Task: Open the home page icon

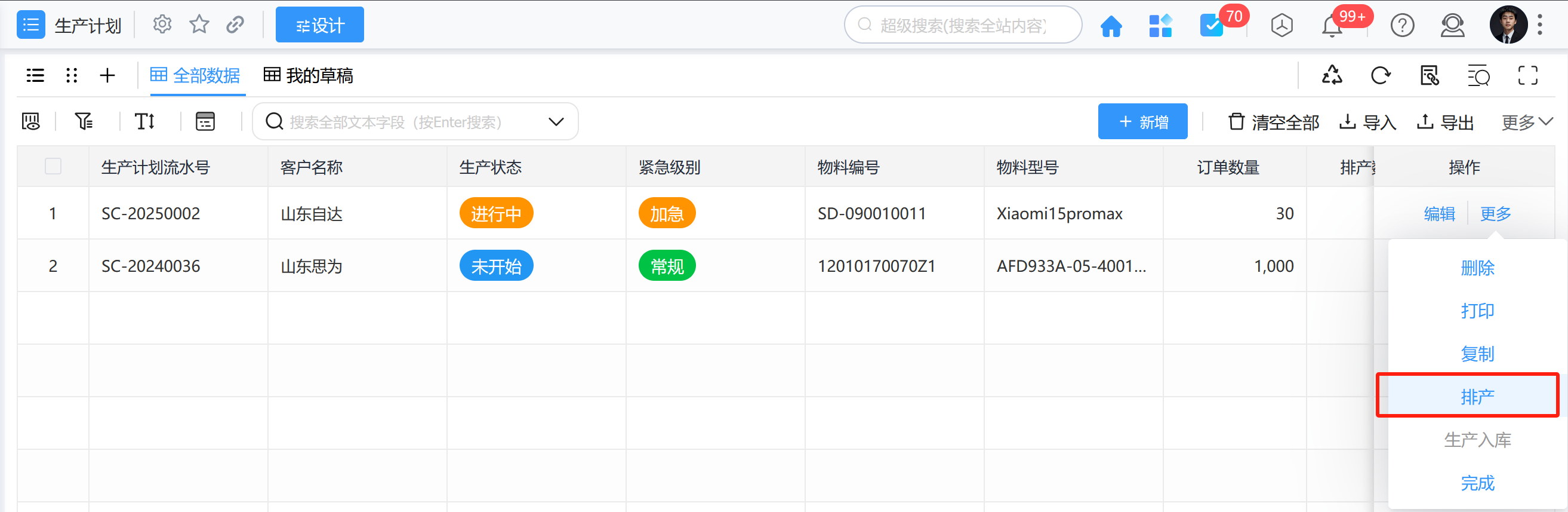Action: [1111, 26]
